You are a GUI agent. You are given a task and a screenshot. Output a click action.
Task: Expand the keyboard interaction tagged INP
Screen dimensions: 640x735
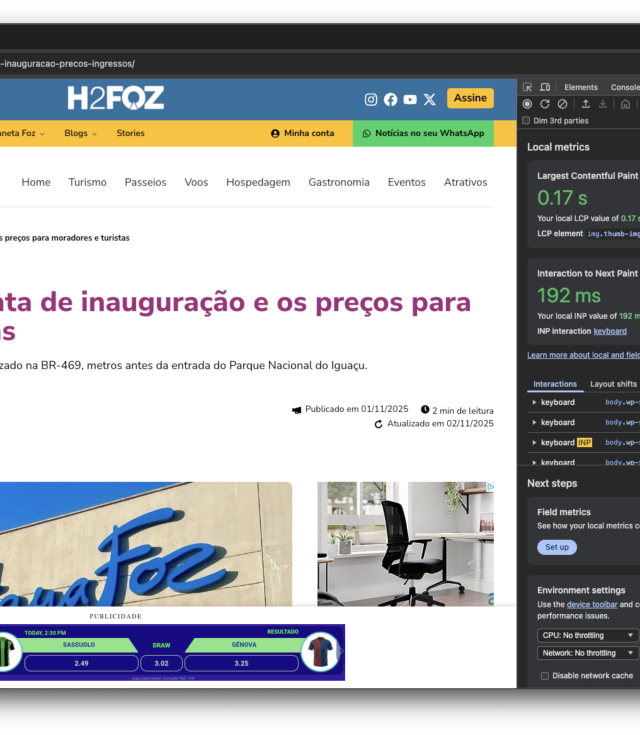[x=535, y=442]
